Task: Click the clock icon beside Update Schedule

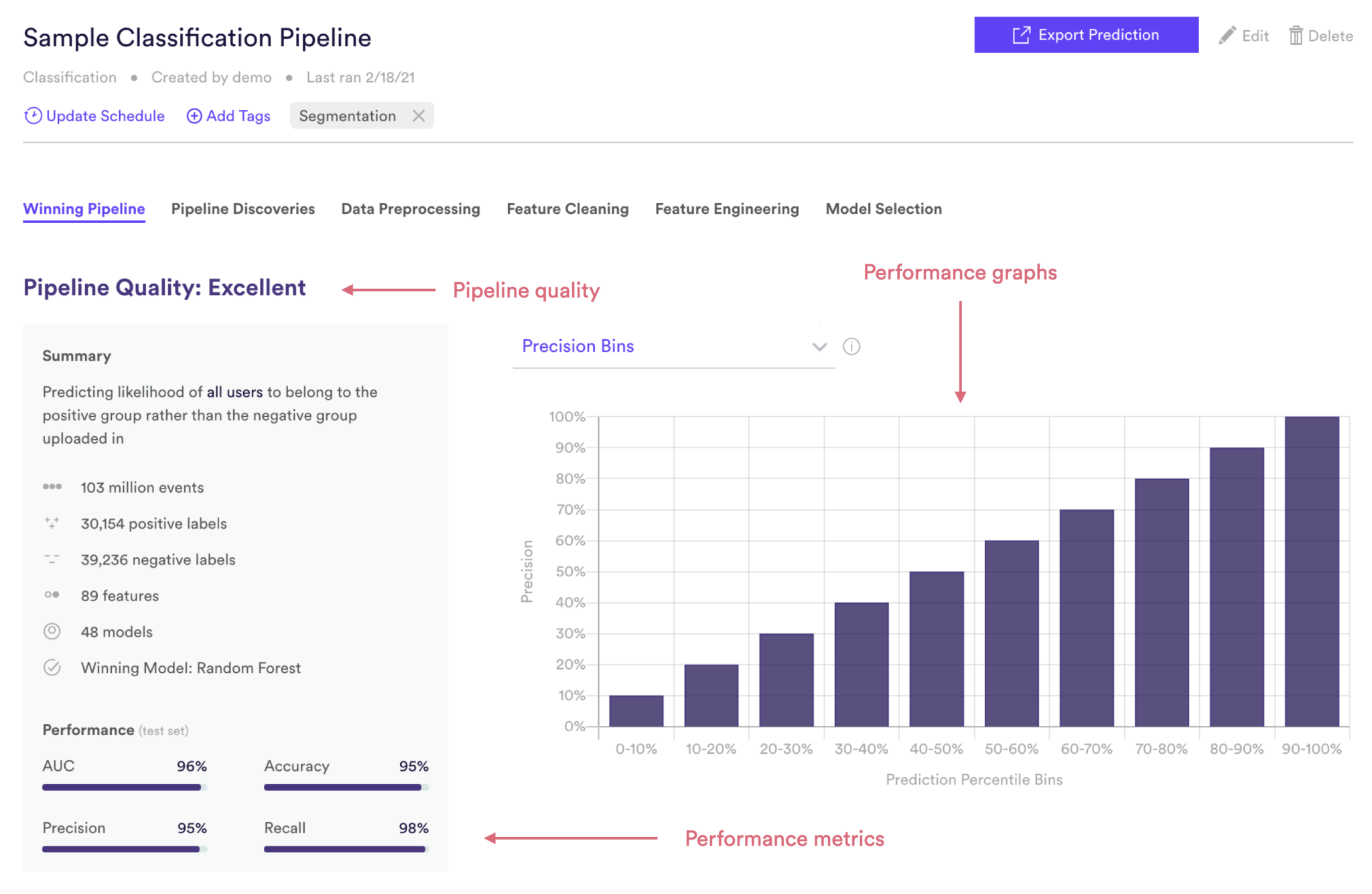Action: coord(33,116)
